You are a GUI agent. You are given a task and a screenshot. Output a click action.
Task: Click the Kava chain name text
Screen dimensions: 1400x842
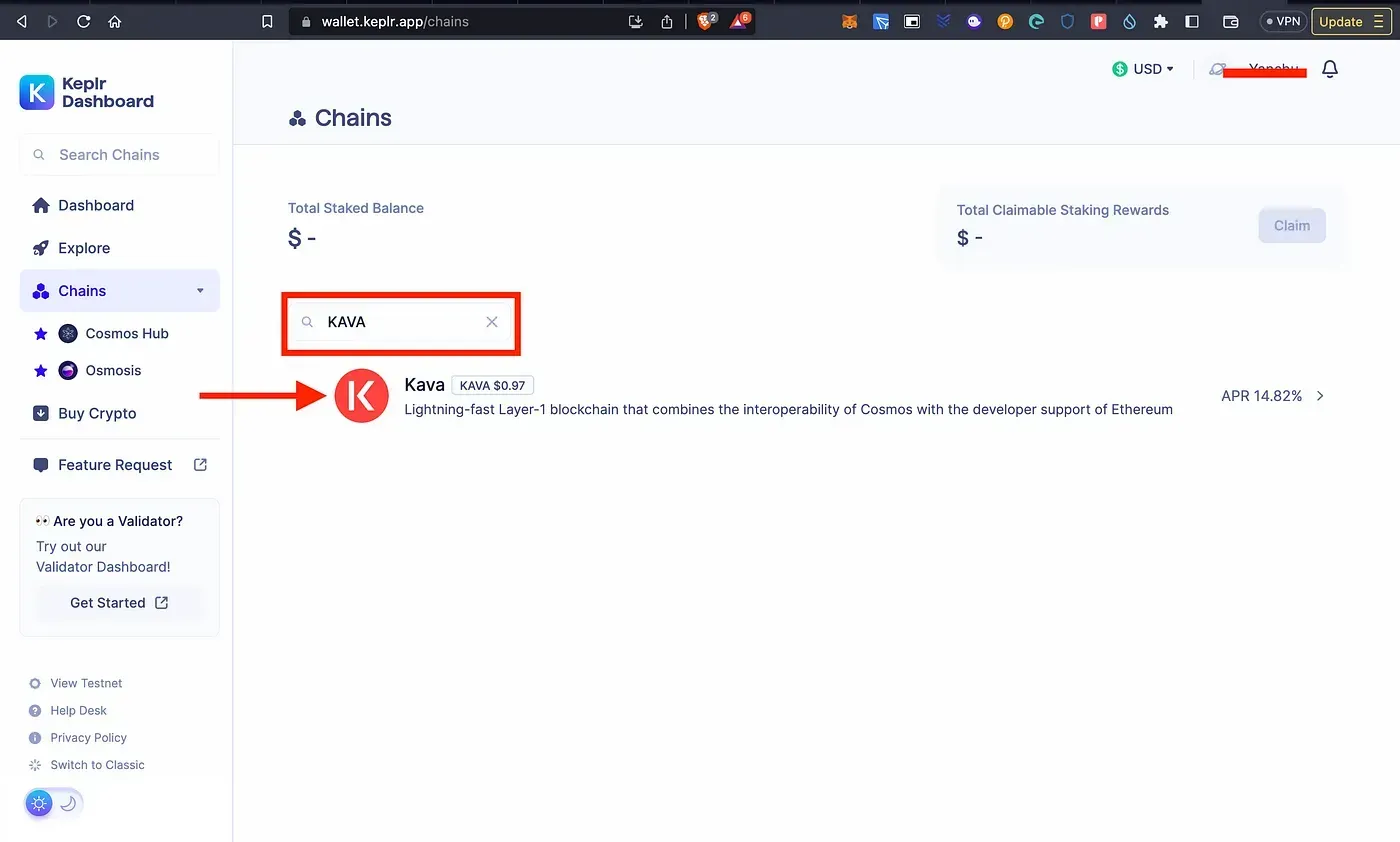[424, 384]
